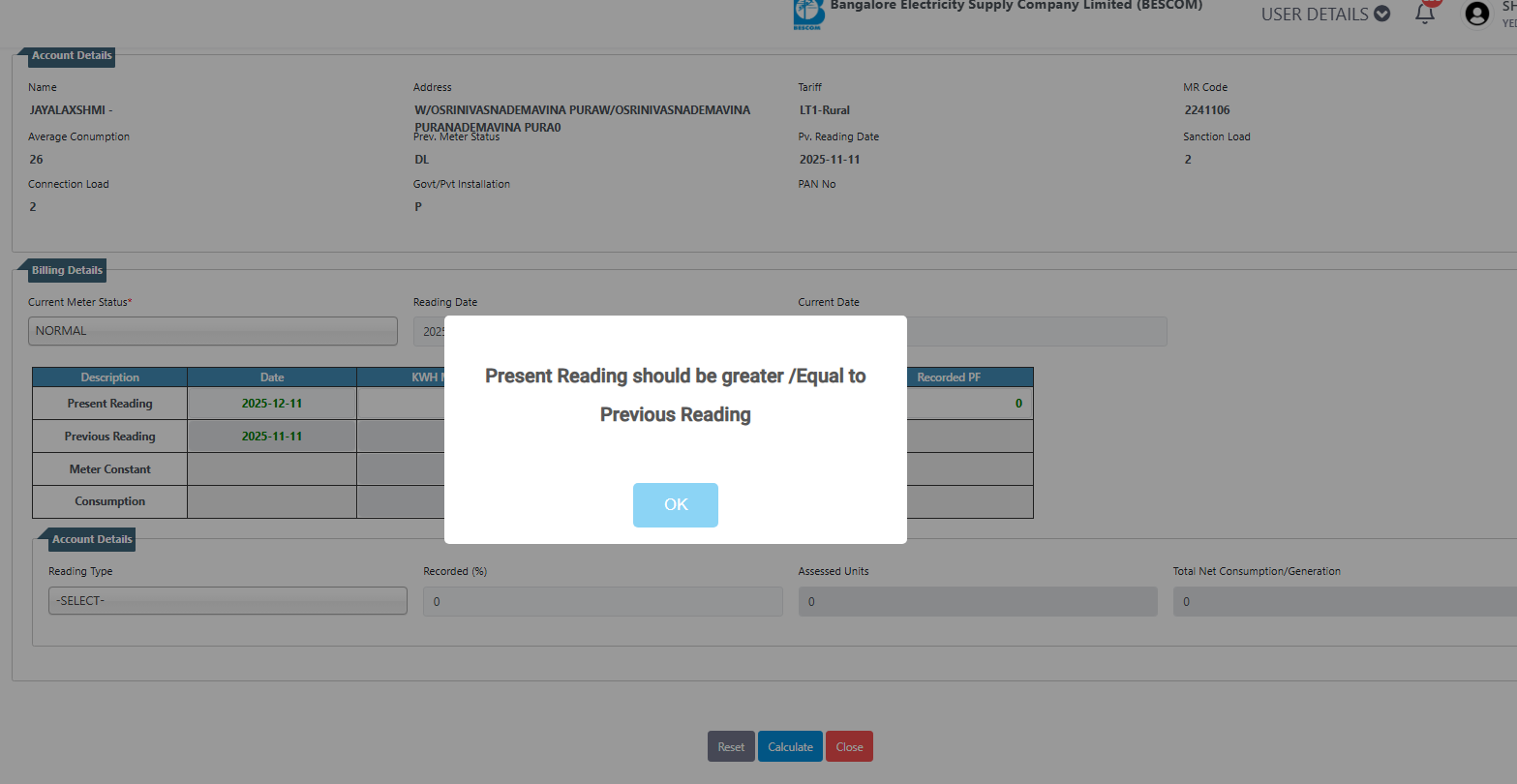1517x784 pixels.
Task: Click the Sanction Load label
Action: tap(1217, 136)
